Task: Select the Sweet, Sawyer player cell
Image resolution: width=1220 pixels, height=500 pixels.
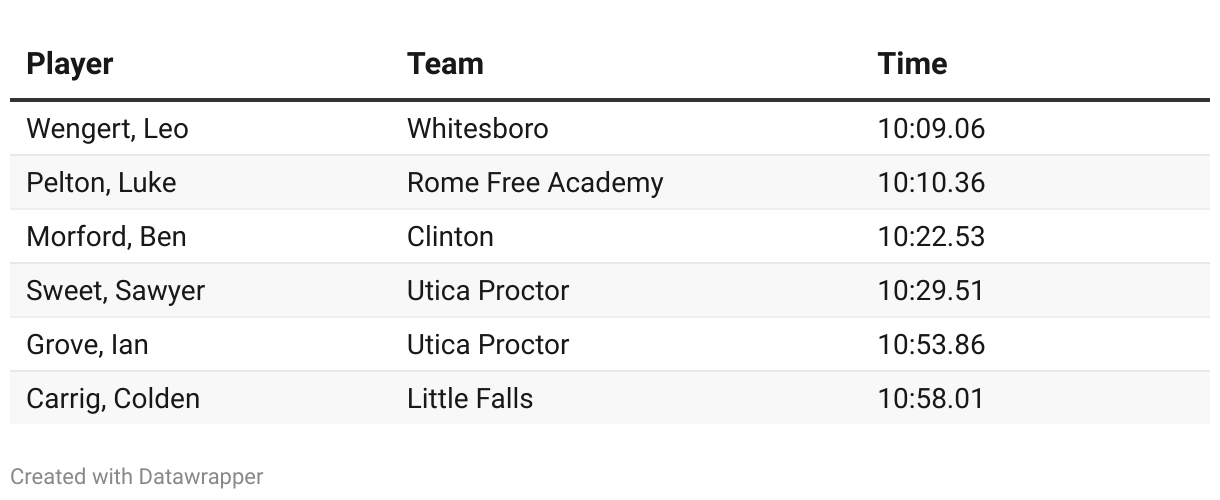Action: (116, 291)
